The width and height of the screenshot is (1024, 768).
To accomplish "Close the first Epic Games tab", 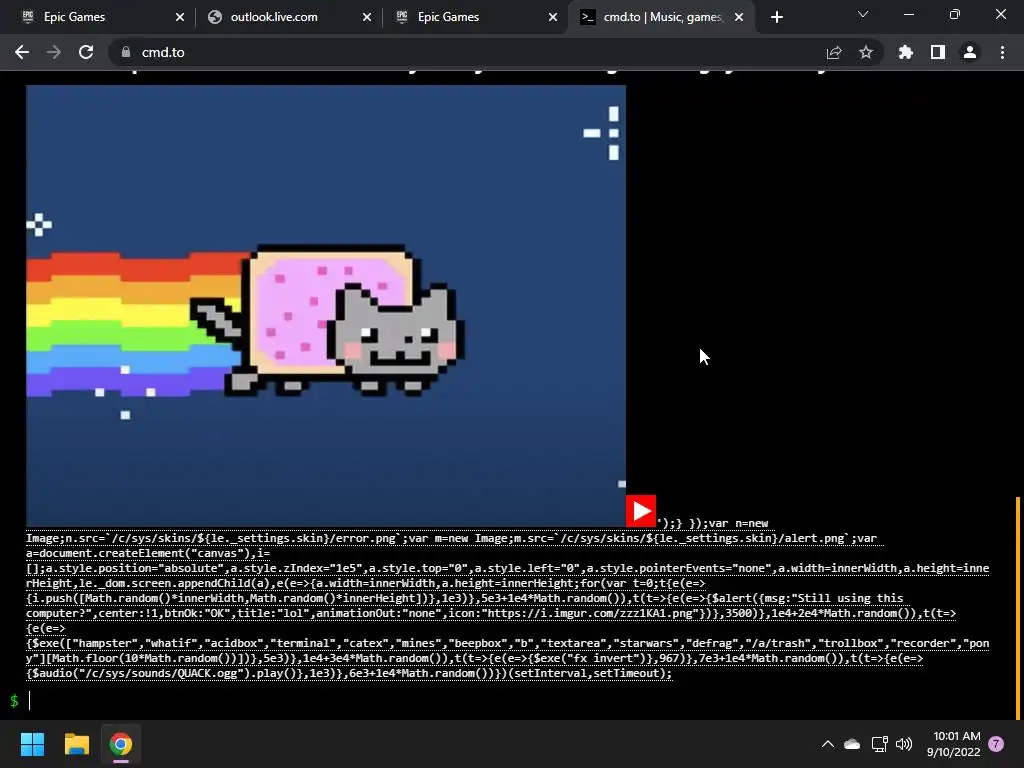I will [180, 17].
